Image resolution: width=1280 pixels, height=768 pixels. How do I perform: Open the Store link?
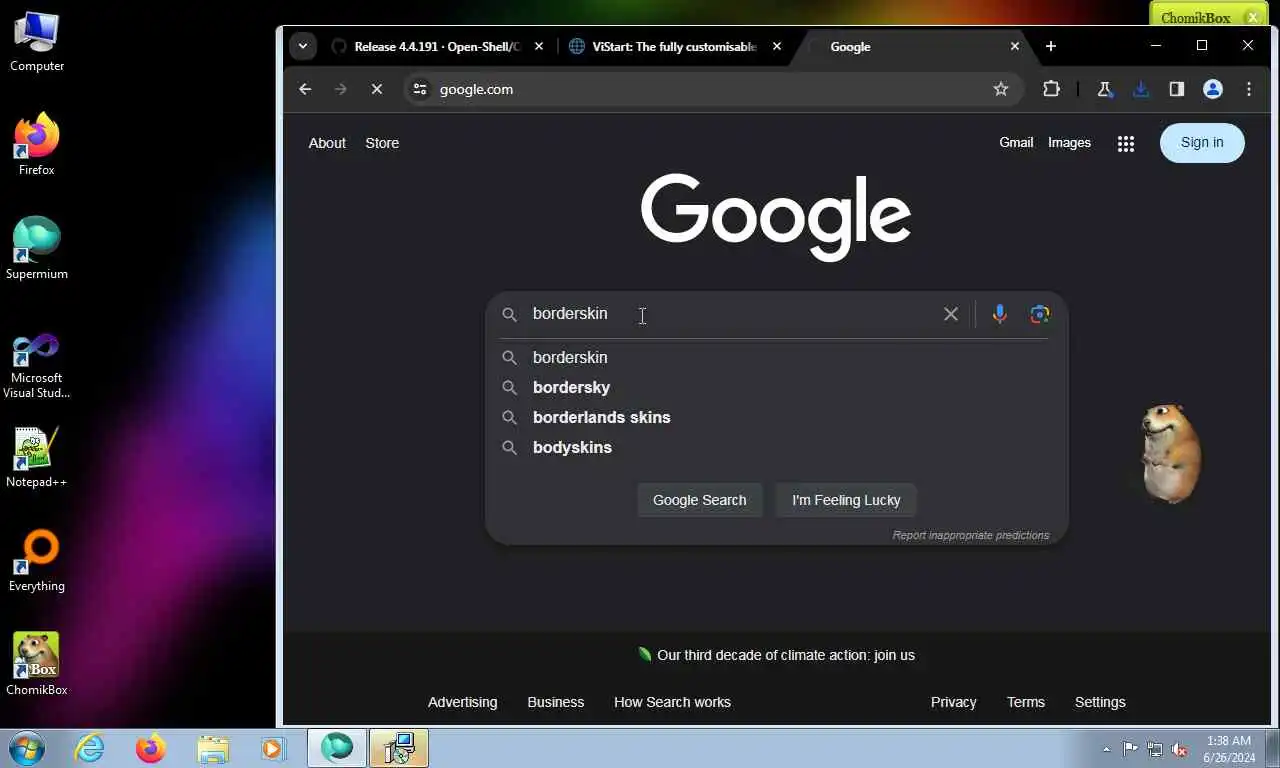click(x=382, y=143)
